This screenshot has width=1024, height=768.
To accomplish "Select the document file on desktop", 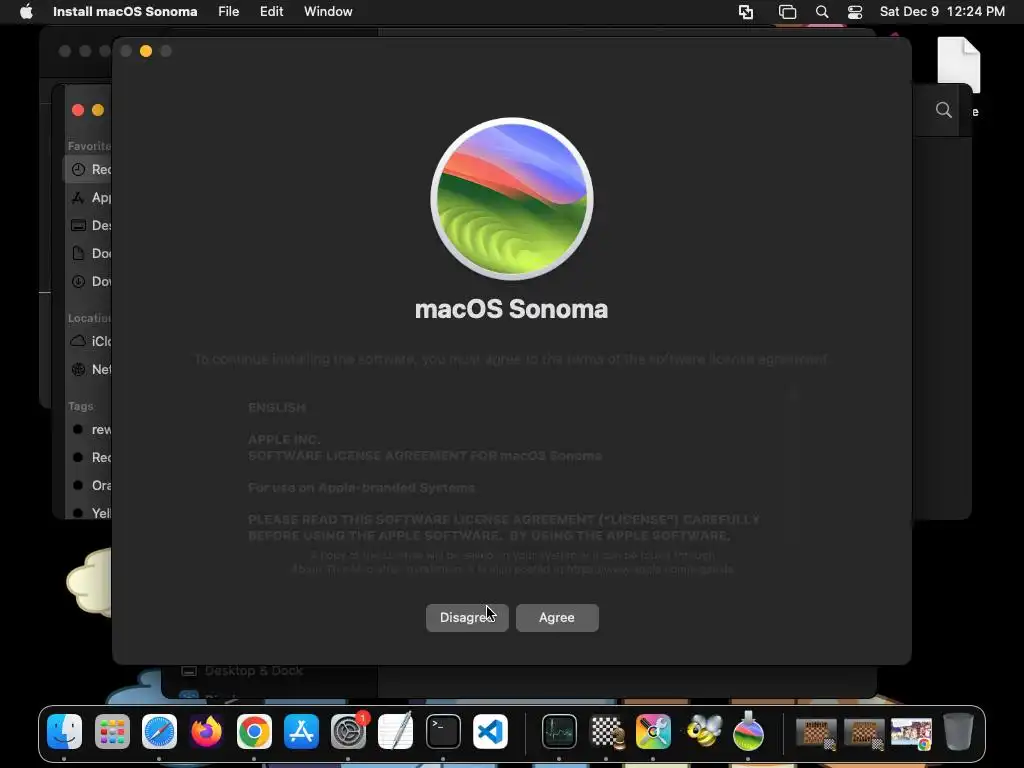I will 959,64.
